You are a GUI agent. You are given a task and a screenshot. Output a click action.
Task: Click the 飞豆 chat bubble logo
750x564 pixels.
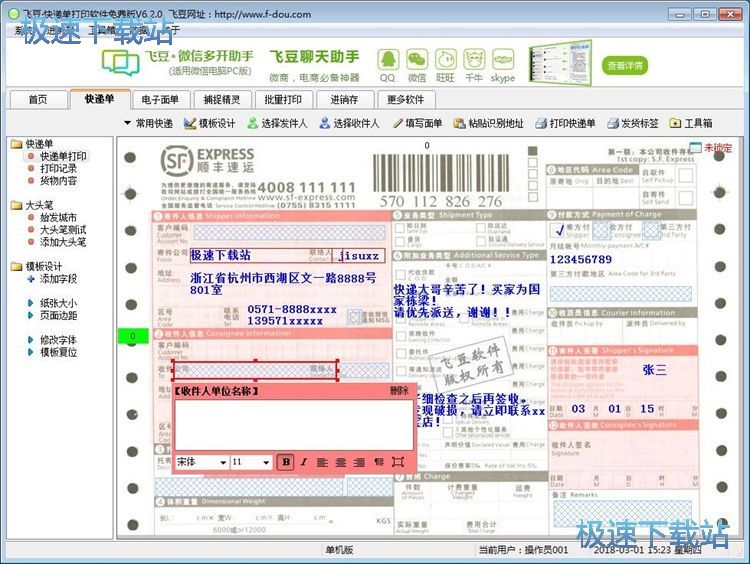tap(121, 64)
